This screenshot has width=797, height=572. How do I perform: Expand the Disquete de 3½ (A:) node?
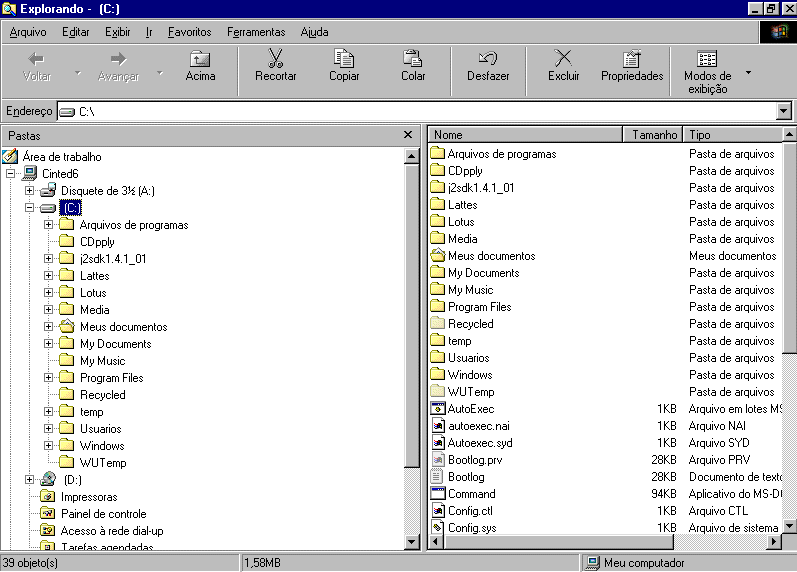point(29,191)
